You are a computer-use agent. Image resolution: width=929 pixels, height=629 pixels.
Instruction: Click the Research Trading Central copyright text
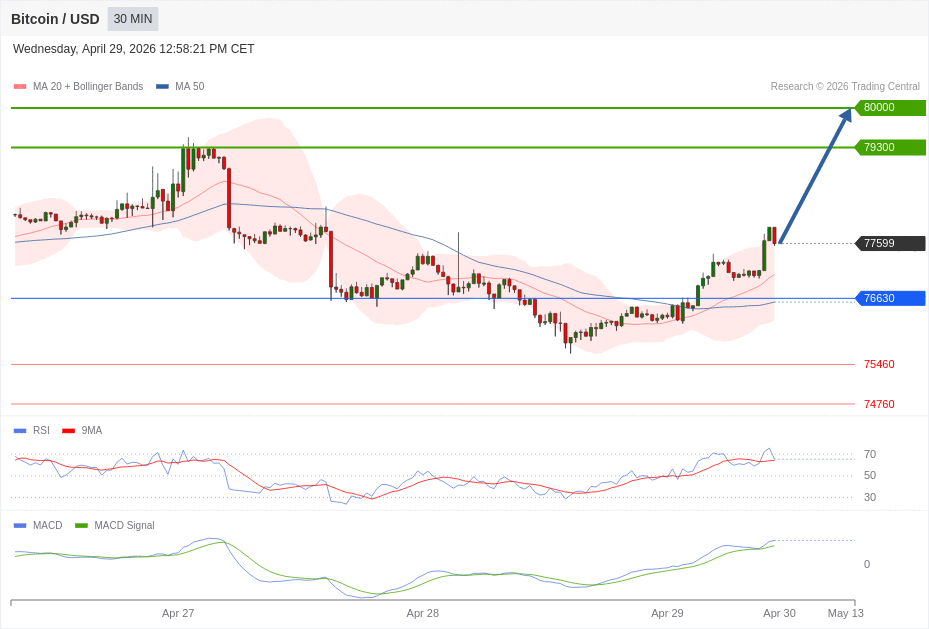click(x=845, y=87)
